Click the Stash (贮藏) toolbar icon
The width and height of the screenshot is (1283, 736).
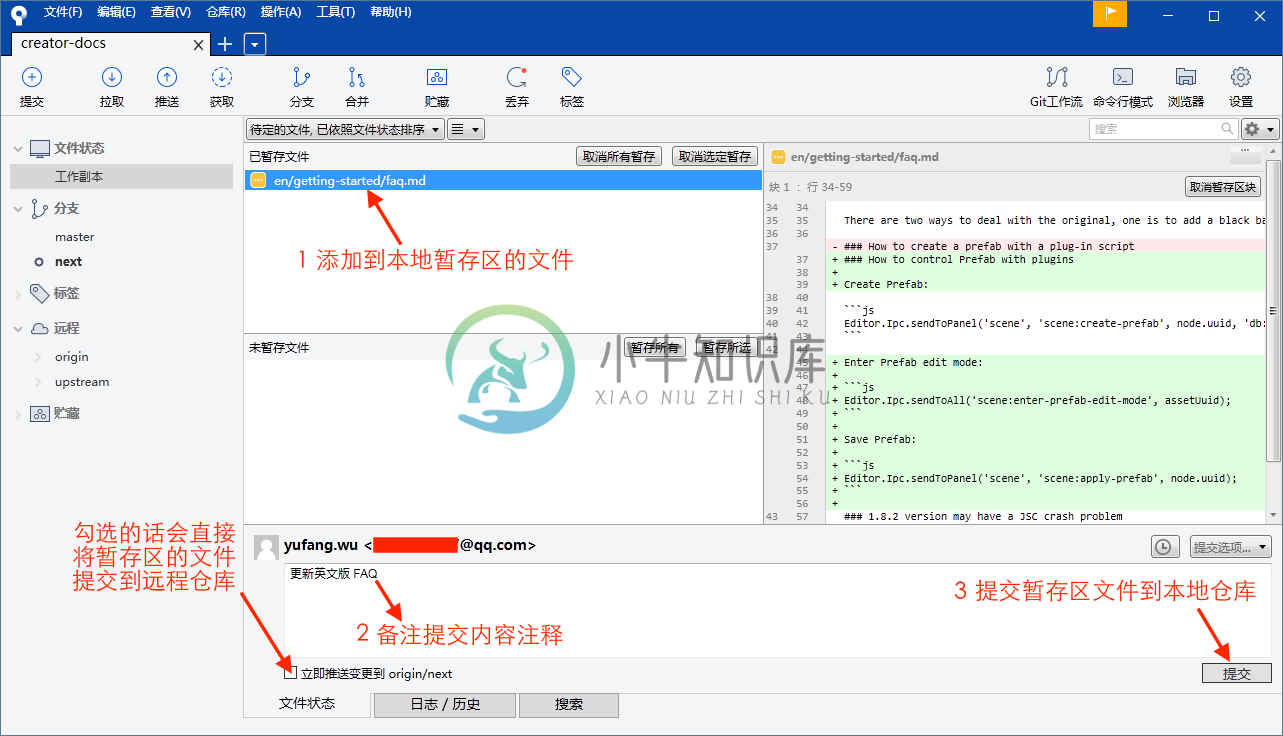click(x=436, y=78)
